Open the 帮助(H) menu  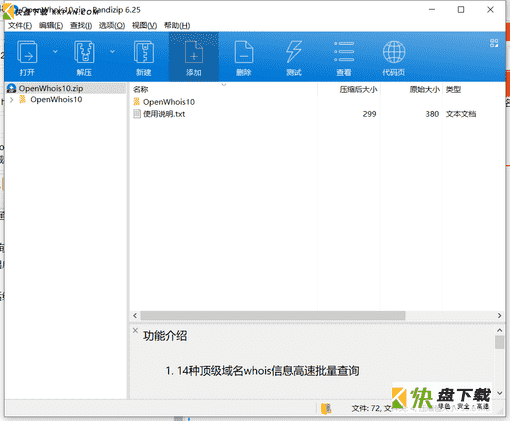[x=177, y=26]
